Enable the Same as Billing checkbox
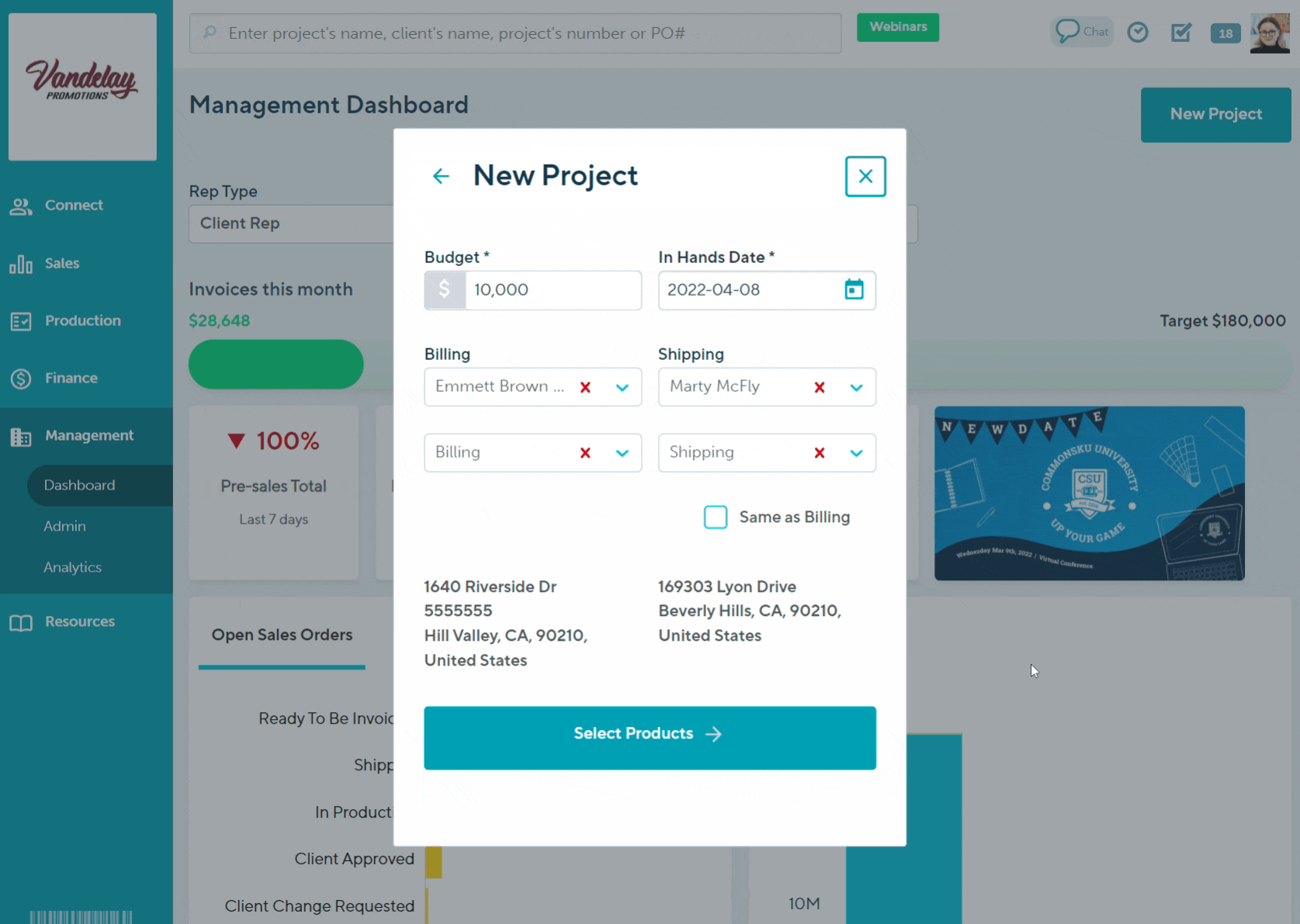The height and width of the screenshot is (924, 1300). tap(715, 517)
